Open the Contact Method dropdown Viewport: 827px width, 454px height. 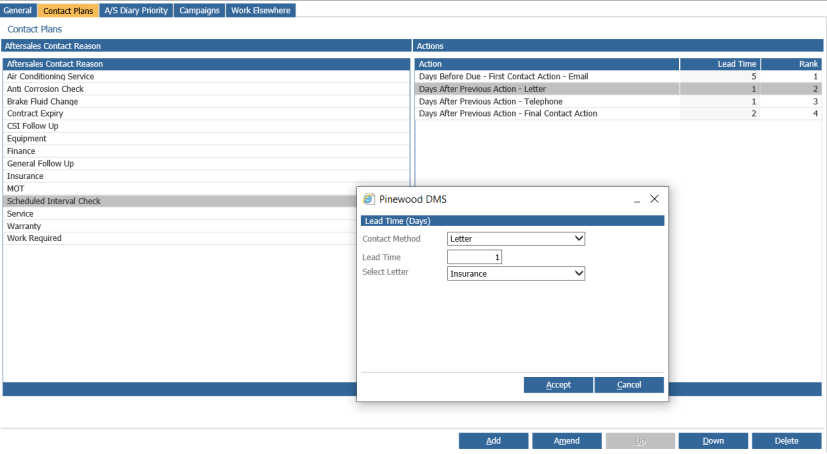click(x=516, y=239)
